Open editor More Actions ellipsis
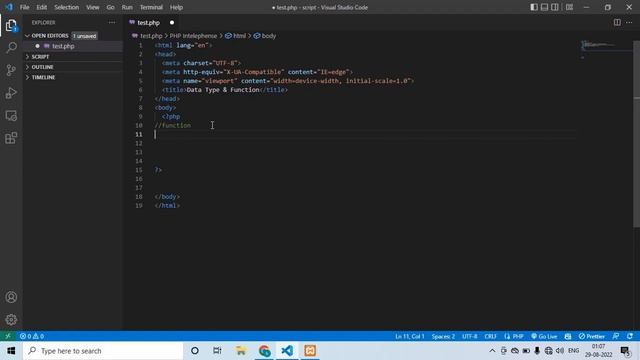Screen dimensions: 640x360 [629, 22]
